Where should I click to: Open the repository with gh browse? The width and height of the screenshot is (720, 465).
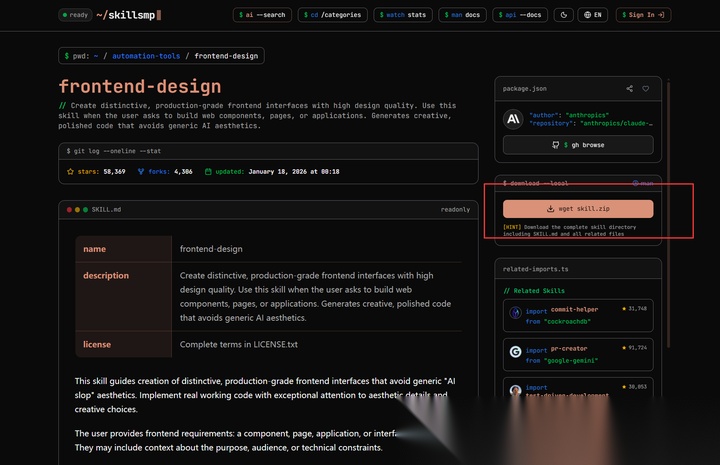point(578,145)
